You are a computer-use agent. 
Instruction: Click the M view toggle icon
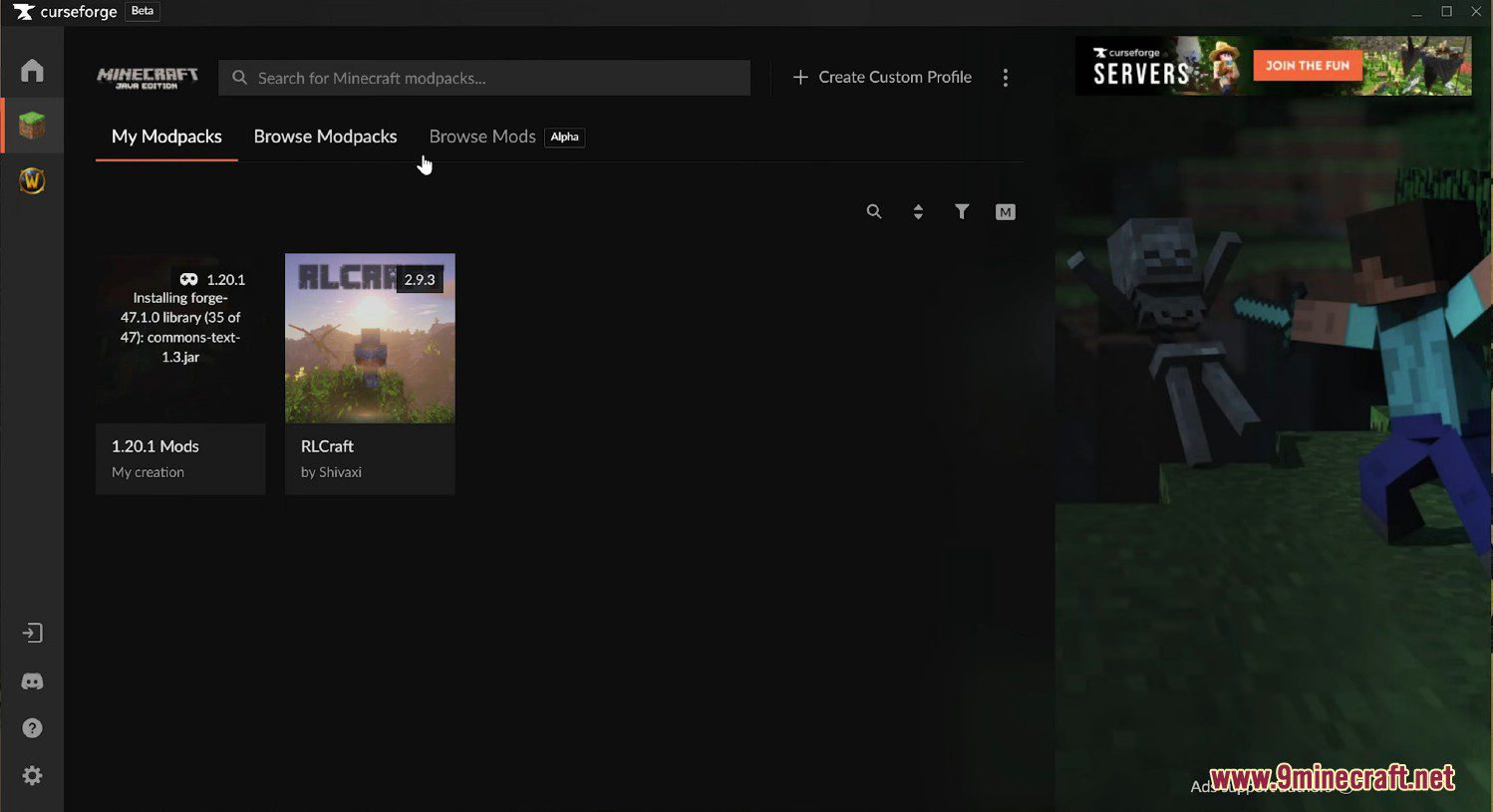1006,211
